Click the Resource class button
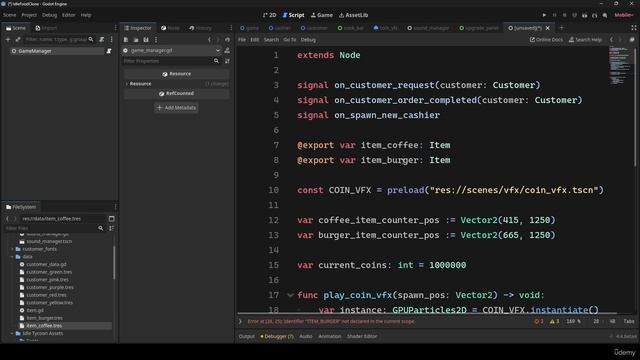 176,74
